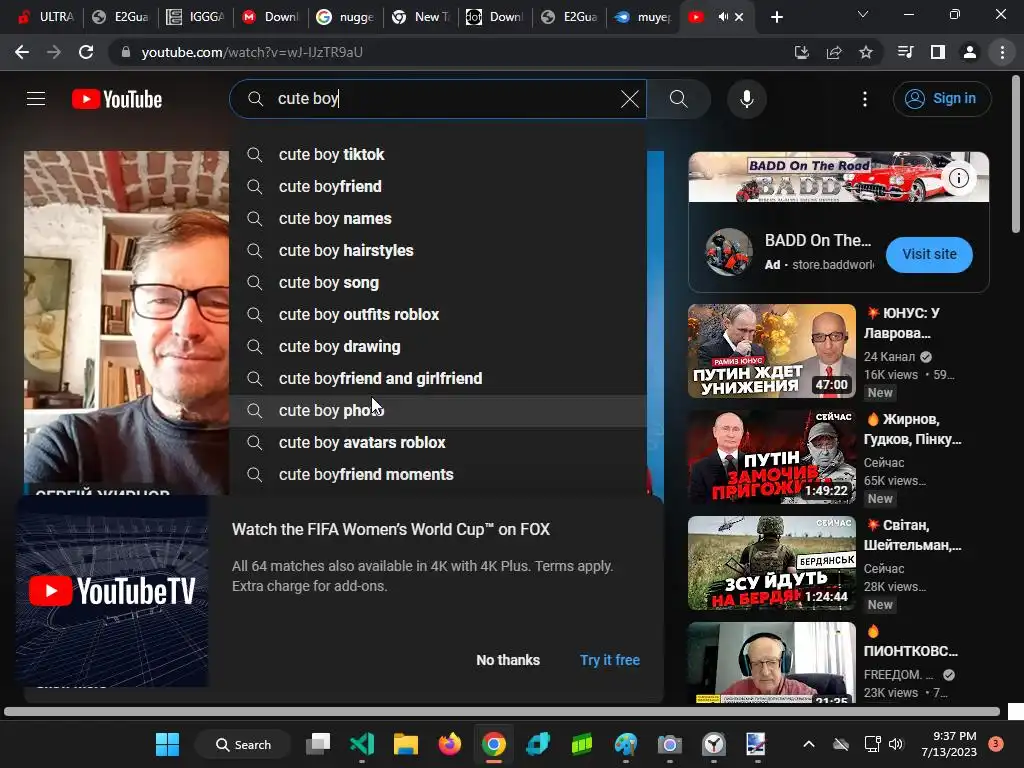
Task: Select suggestion cute boy tiktok
Action: click(x=438, y=155)
